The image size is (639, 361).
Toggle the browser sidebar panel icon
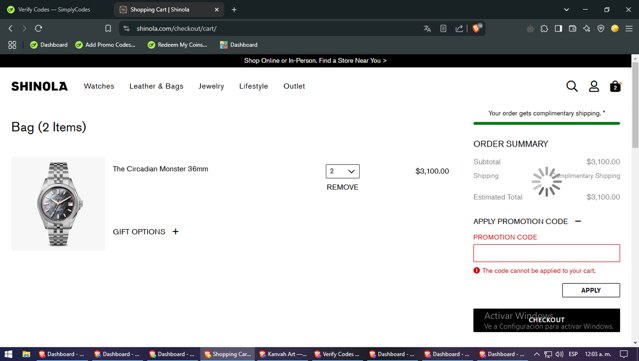[558, 29]
